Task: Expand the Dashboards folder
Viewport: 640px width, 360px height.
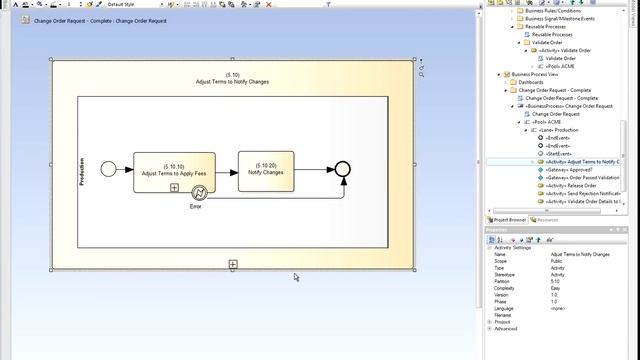Action: click(x=505, y=82)
